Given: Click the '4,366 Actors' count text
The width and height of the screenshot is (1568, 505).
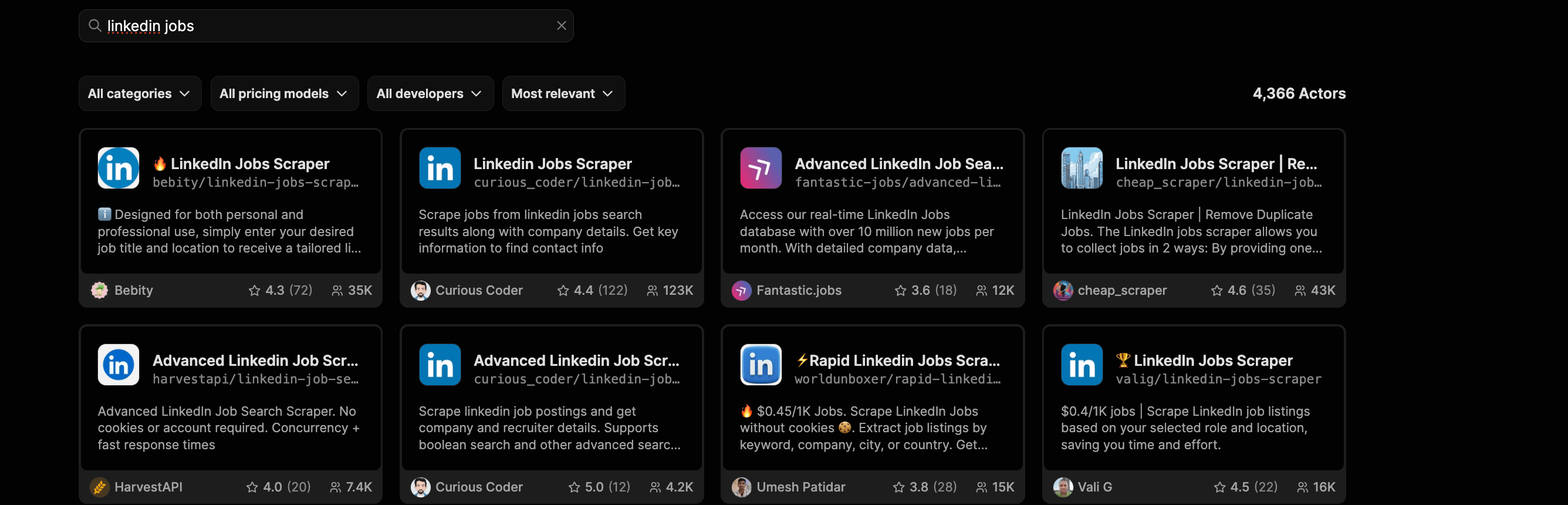Looking at the screenshot, I should pyautogui.click(x=1298, y=93).
